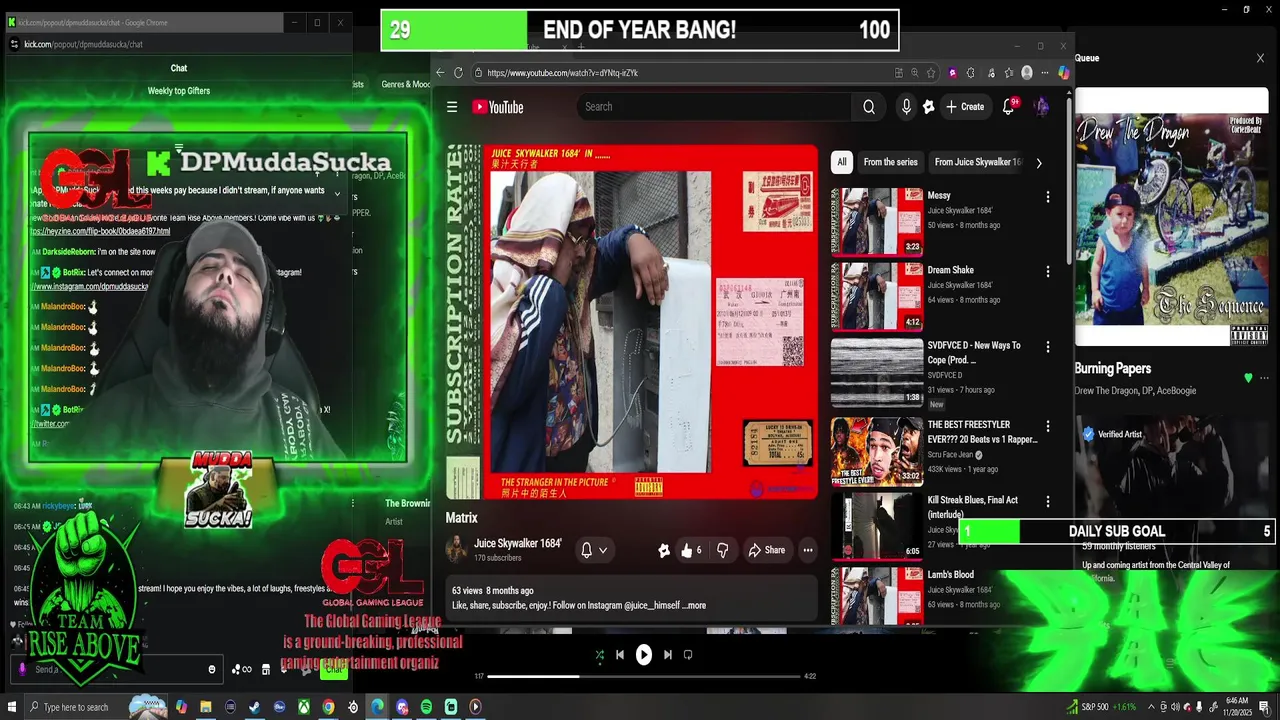Open the Copilot icon in the browser toolbar
The height and width of the screenshot is (720, 1280).
(1063, 73)
